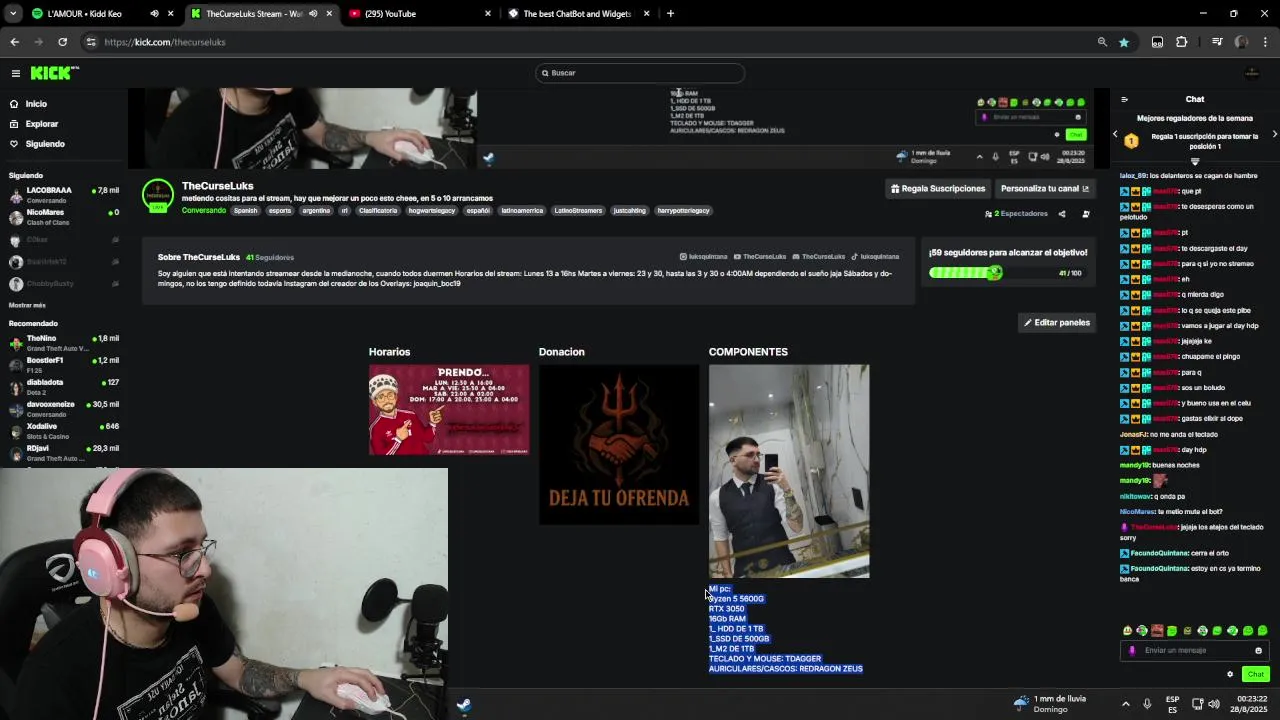Open Siguiendo in the sidebar

click(45, 144)
